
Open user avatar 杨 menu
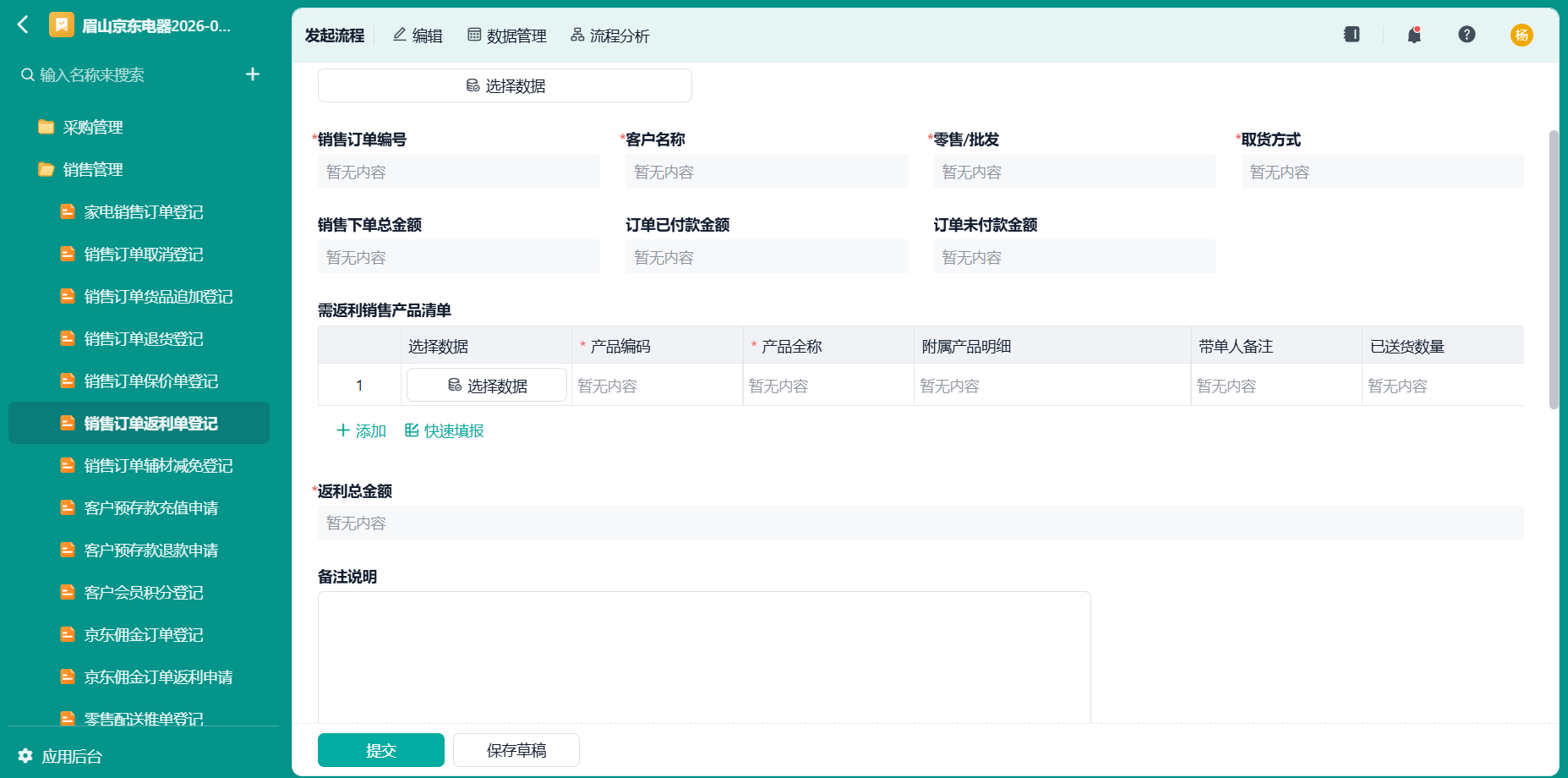1522,35
